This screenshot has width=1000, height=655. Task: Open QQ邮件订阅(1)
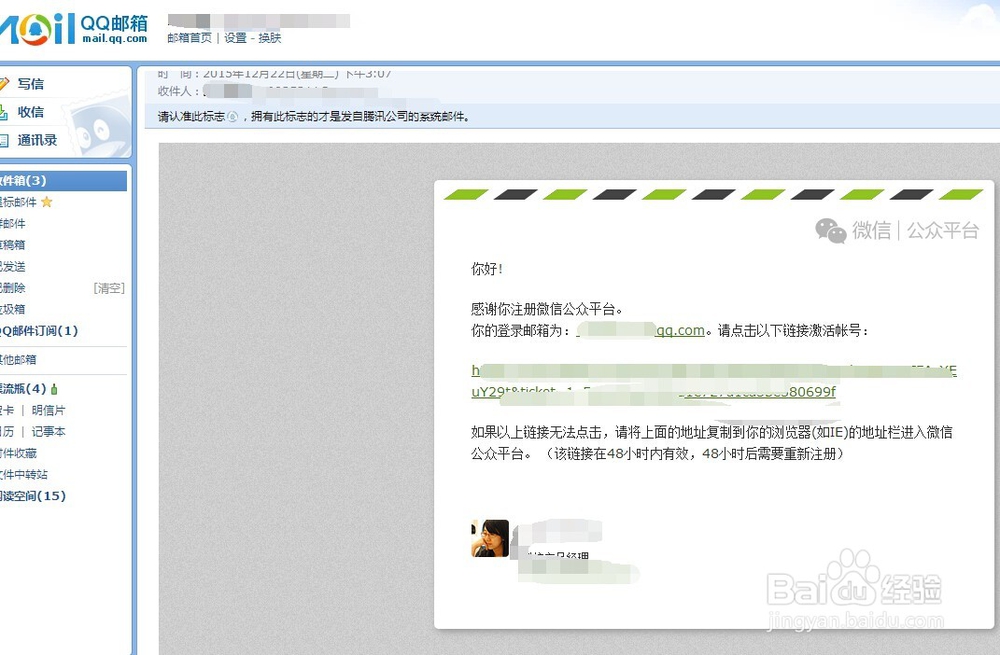[39, 330]
